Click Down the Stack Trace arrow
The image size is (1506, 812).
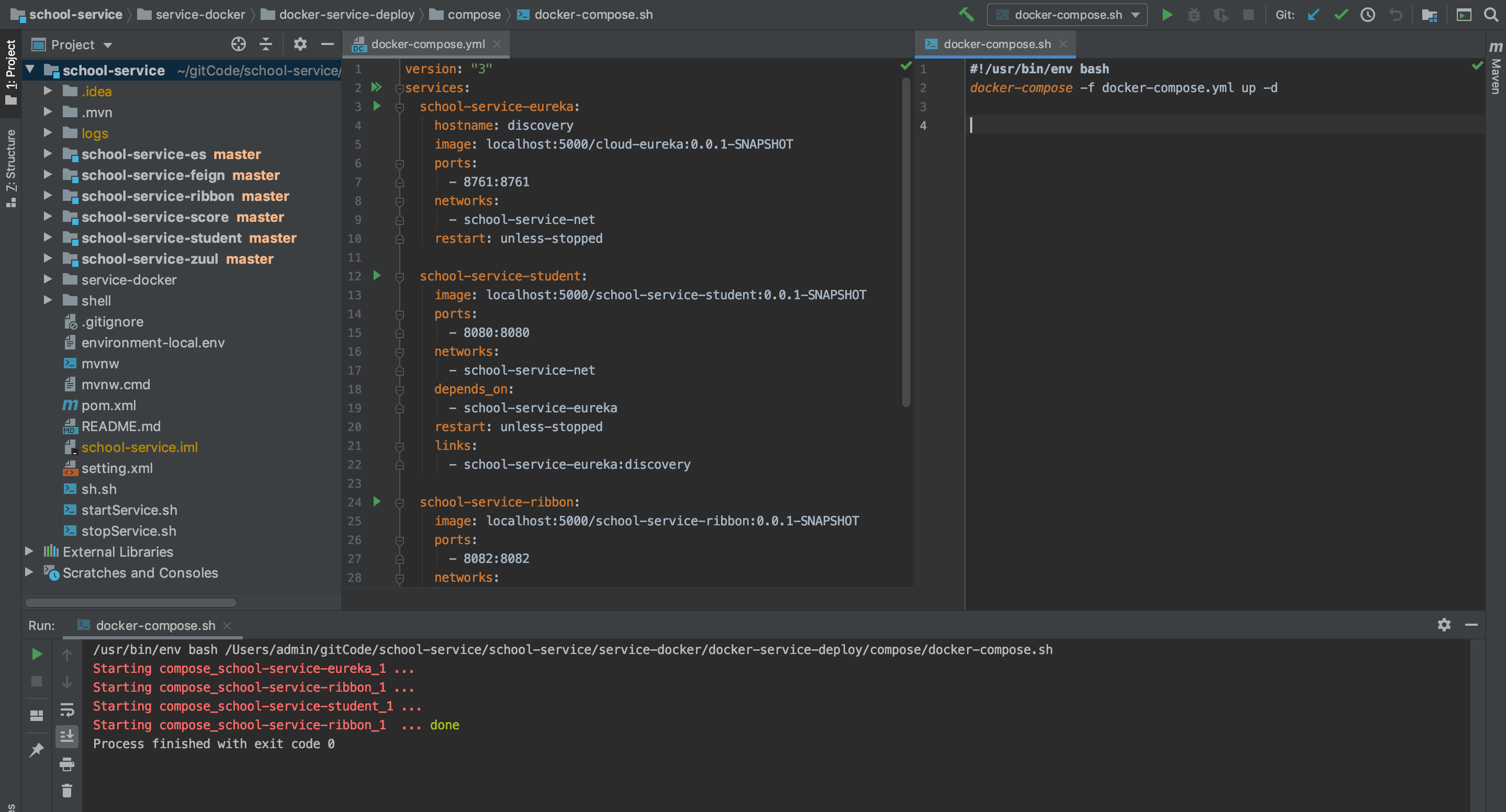[x=67, y=682]
